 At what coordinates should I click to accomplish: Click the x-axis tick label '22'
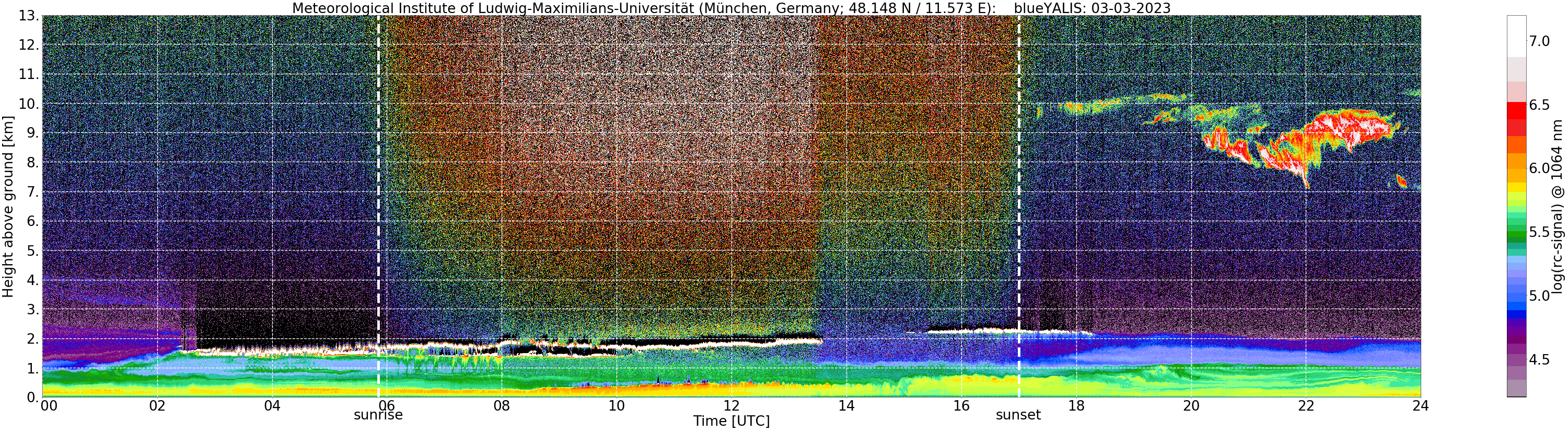[x=1306, y=406]
